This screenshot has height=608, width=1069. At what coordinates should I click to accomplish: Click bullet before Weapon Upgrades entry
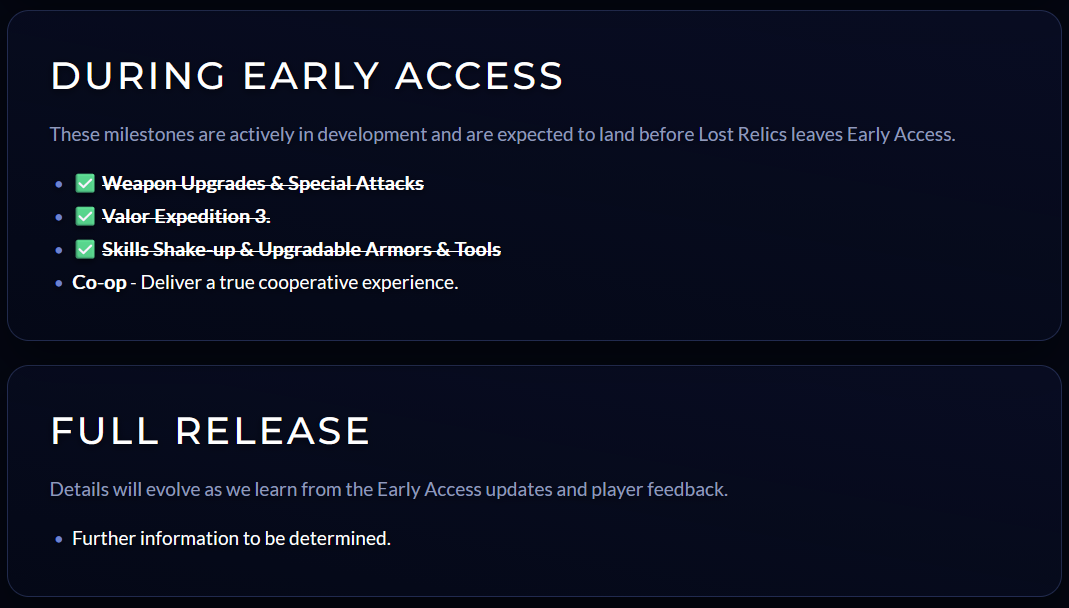(x=59, y=184)
